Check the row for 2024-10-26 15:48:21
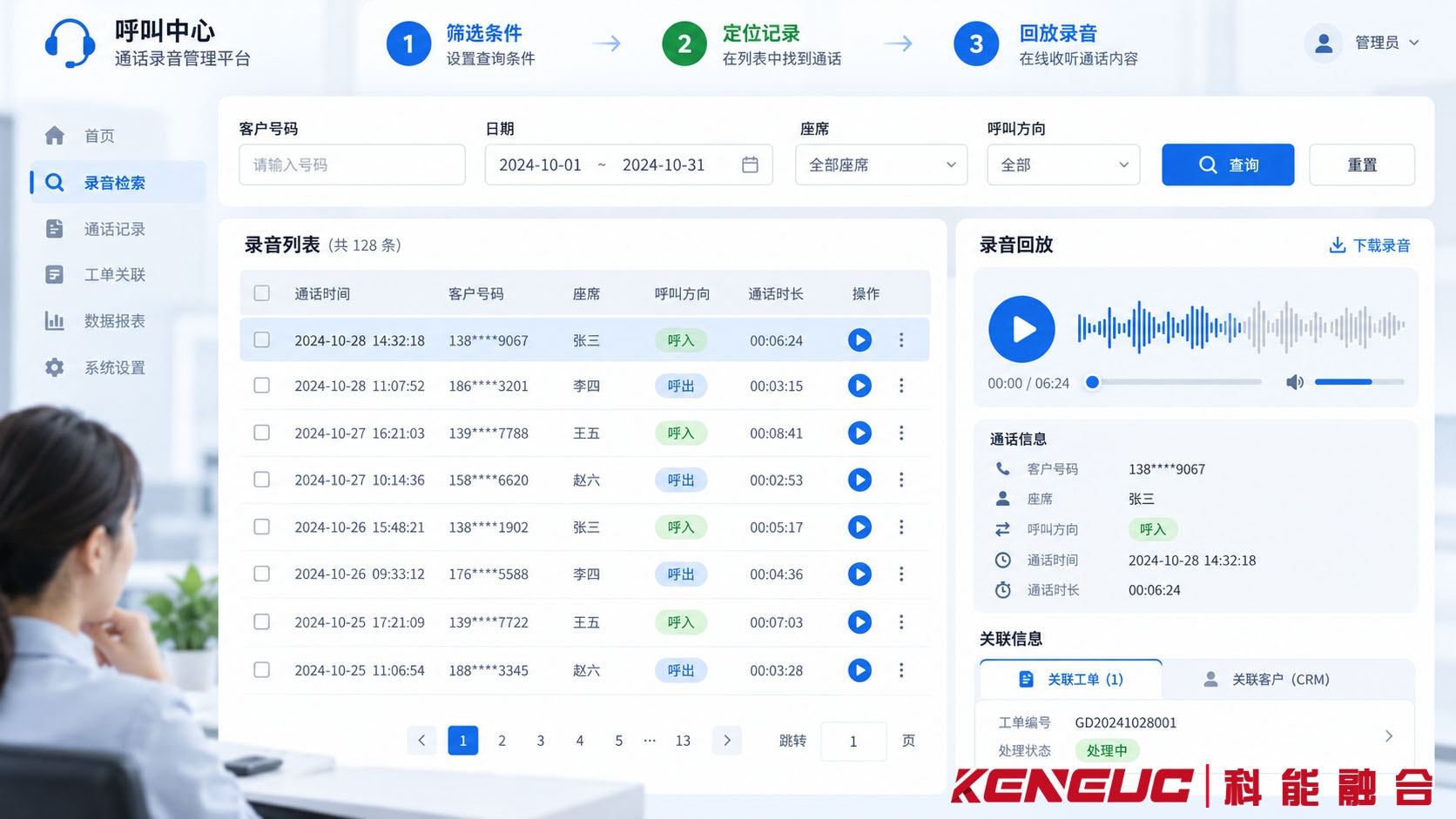Viewport: 1456px width, 819px height. point(261,527)
